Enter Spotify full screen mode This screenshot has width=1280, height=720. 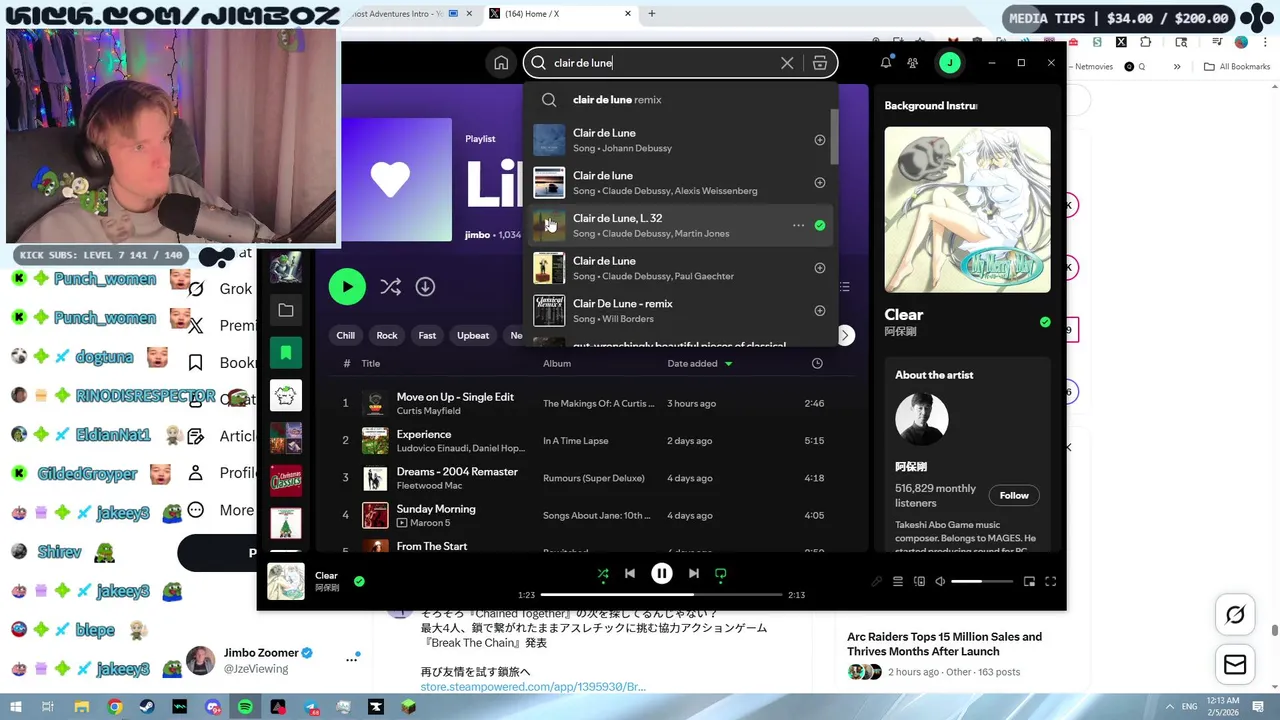click(1051, 581)
